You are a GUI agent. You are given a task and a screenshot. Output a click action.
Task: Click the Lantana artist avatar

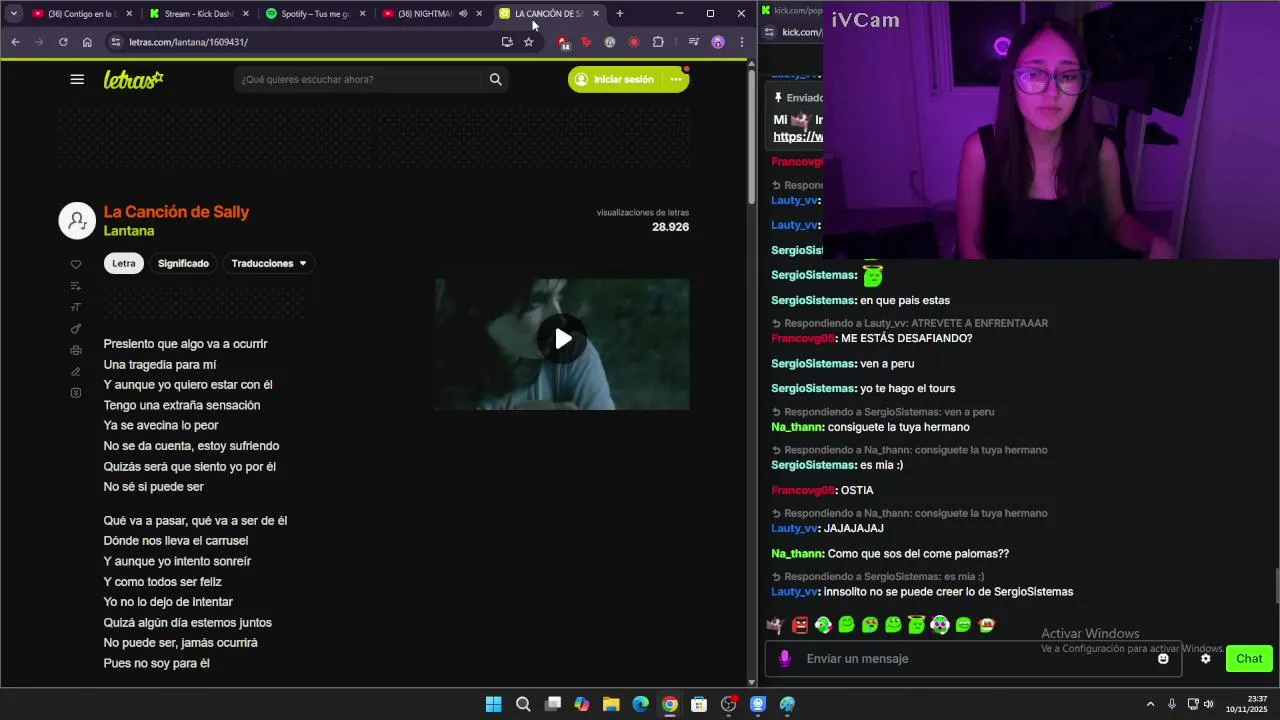[x=77, y=221]
